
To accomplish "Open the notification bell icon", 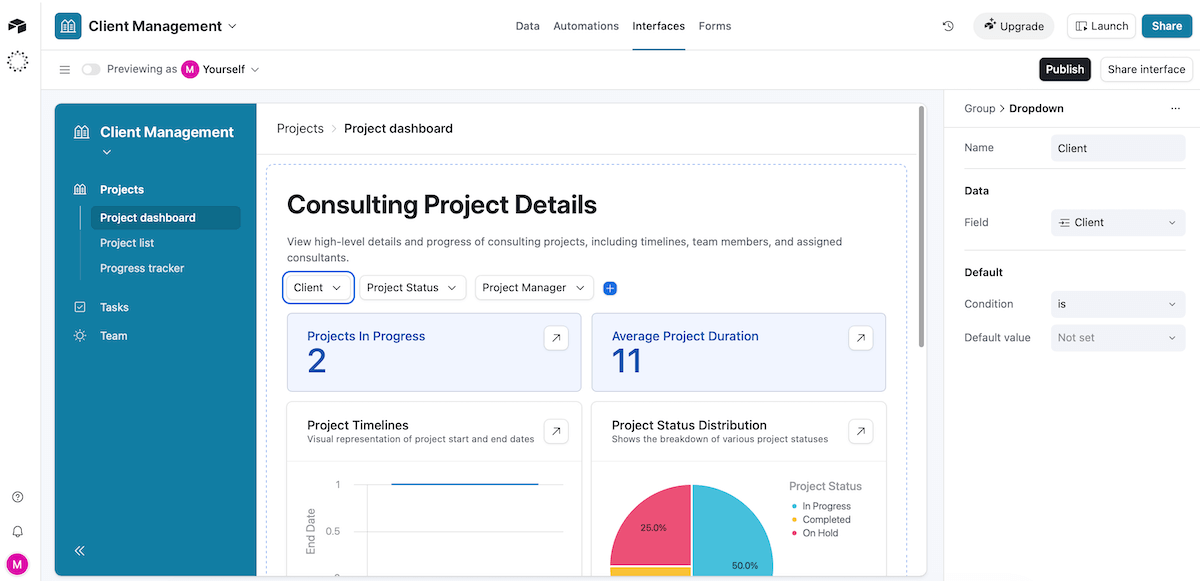I will click(x=18, y=531).
